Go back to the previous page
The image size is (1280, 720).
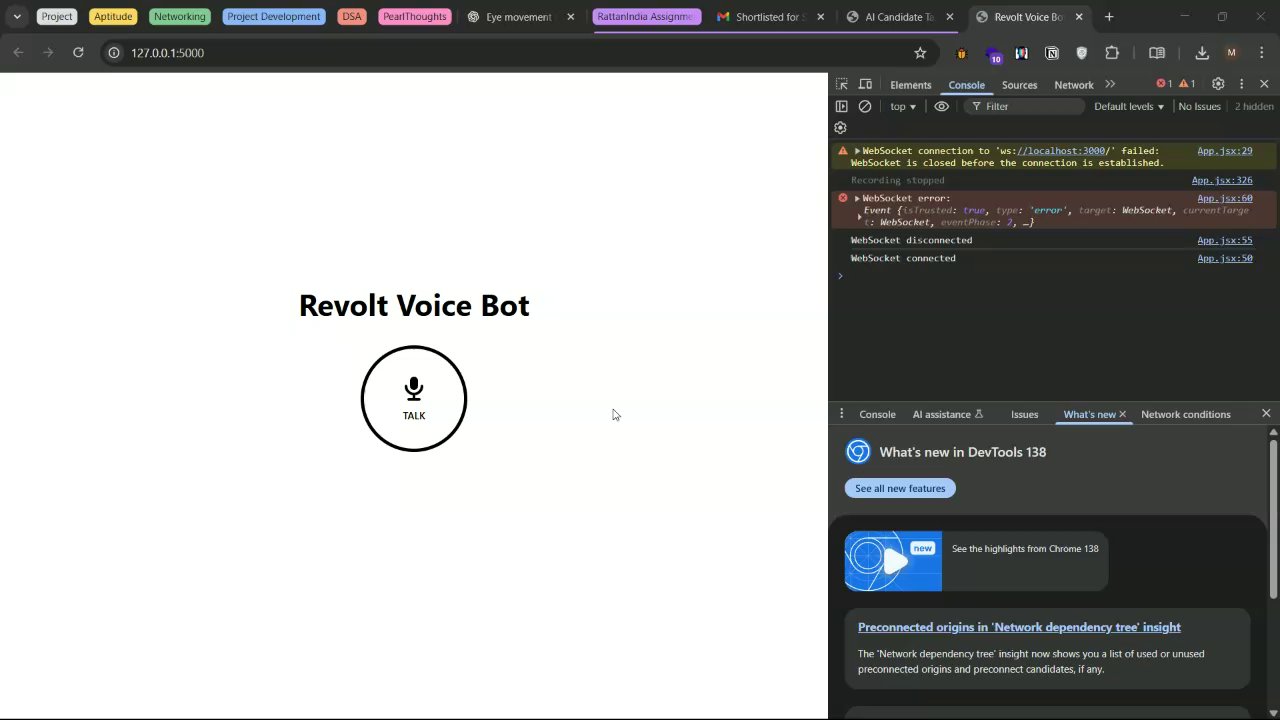pos(18,53)
